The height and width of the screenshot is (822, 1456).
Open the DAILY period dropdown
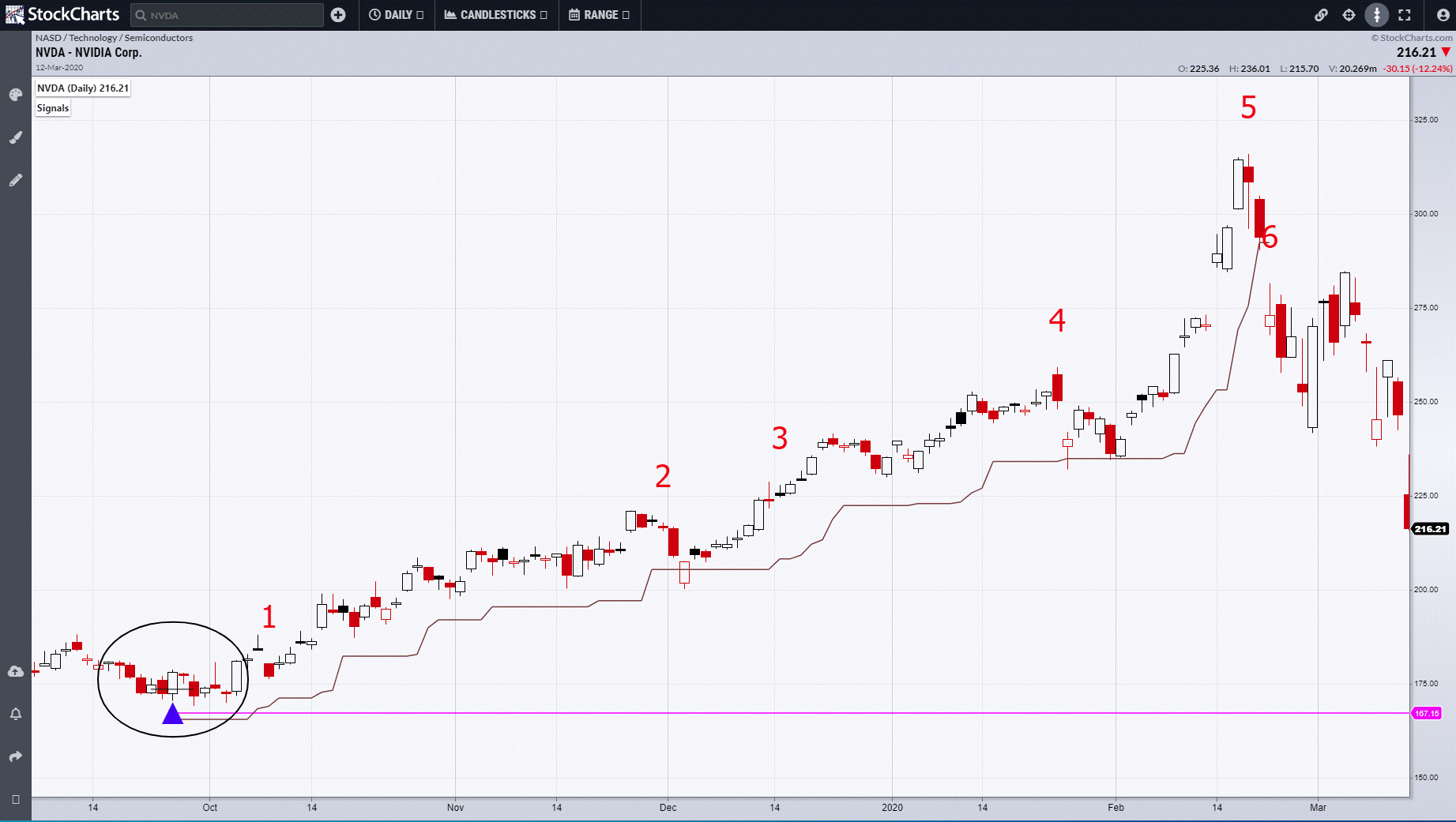[x=397, y=15]
